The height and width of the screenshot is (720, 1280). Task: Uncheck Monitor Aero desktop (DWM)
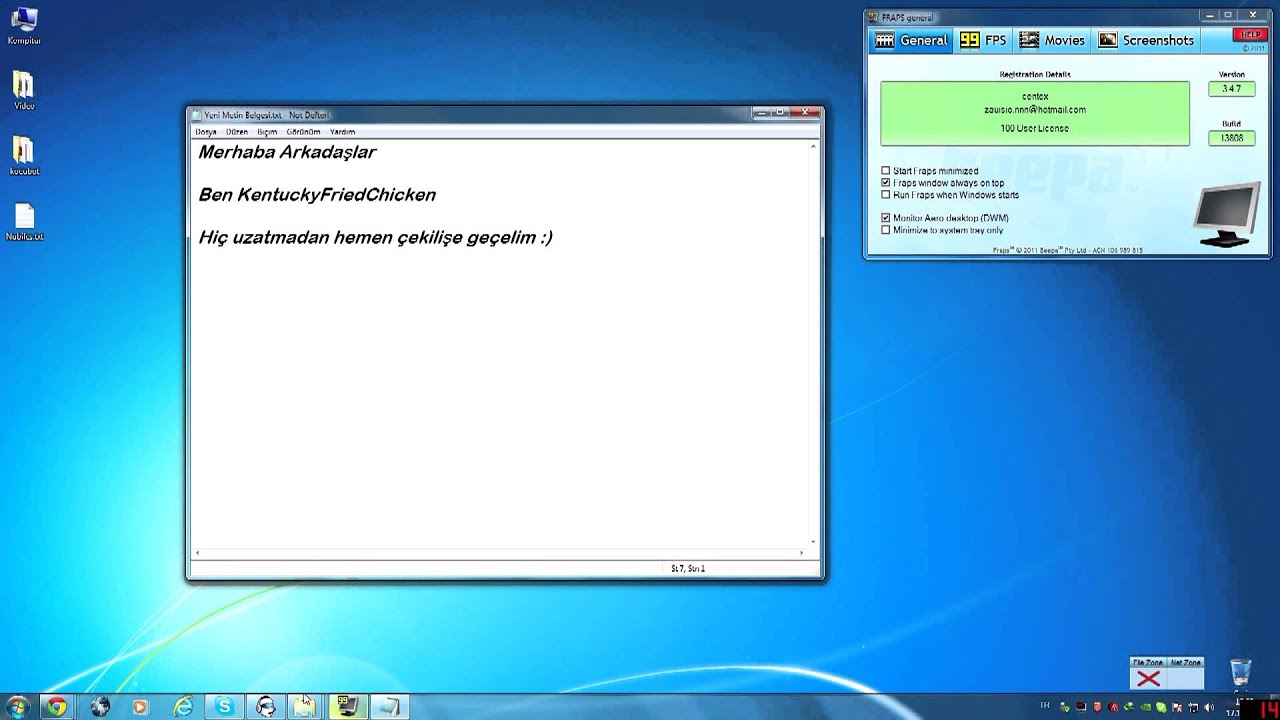[x=885, y=218]
